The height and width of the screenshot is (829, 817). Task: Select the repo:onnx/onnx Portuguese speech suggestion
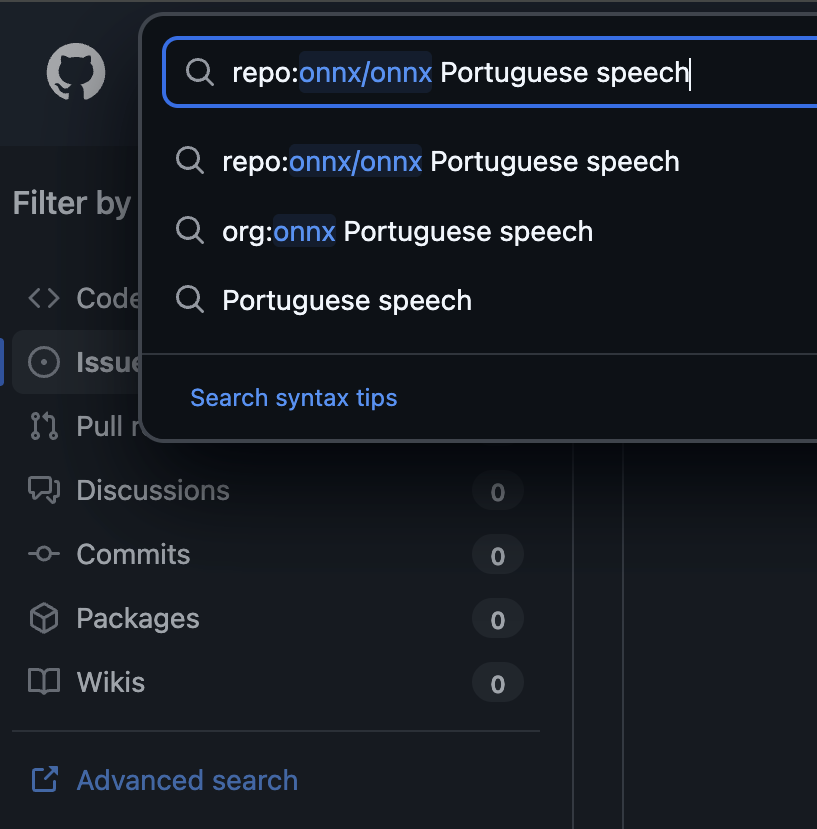450,162
